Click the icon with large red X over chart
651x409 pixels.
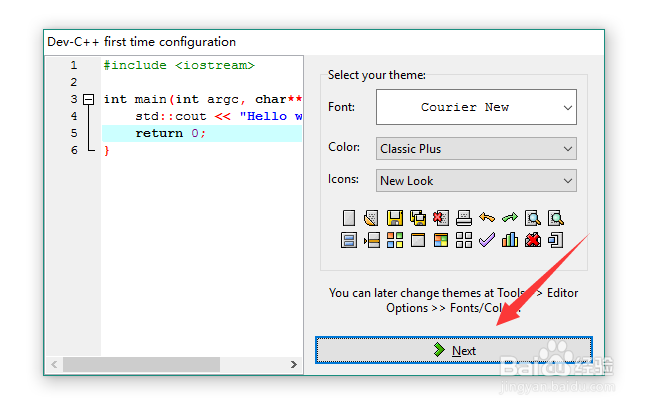533,240
